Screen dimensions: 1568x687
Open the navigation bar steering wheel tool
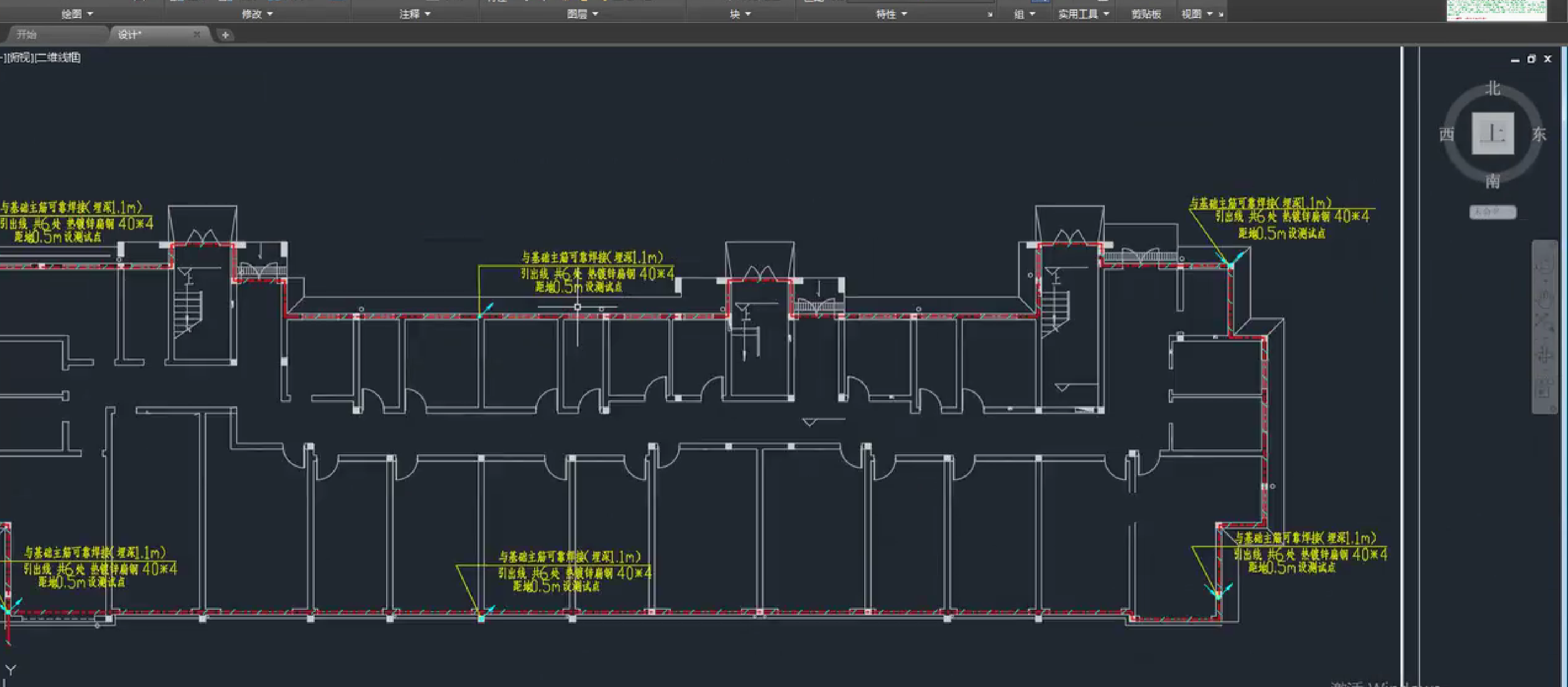[1544, 266]
